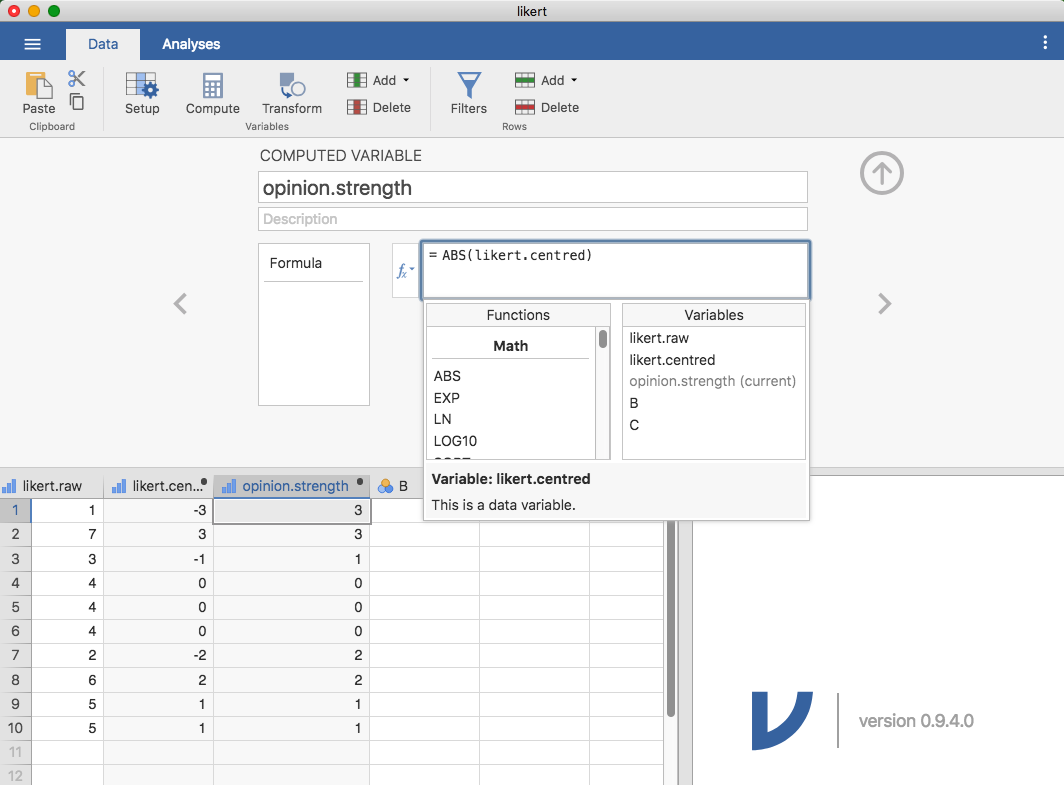Open the variable Setup tool
The height and width of the screenshot is (785, 1064).
tap(142, 93)
